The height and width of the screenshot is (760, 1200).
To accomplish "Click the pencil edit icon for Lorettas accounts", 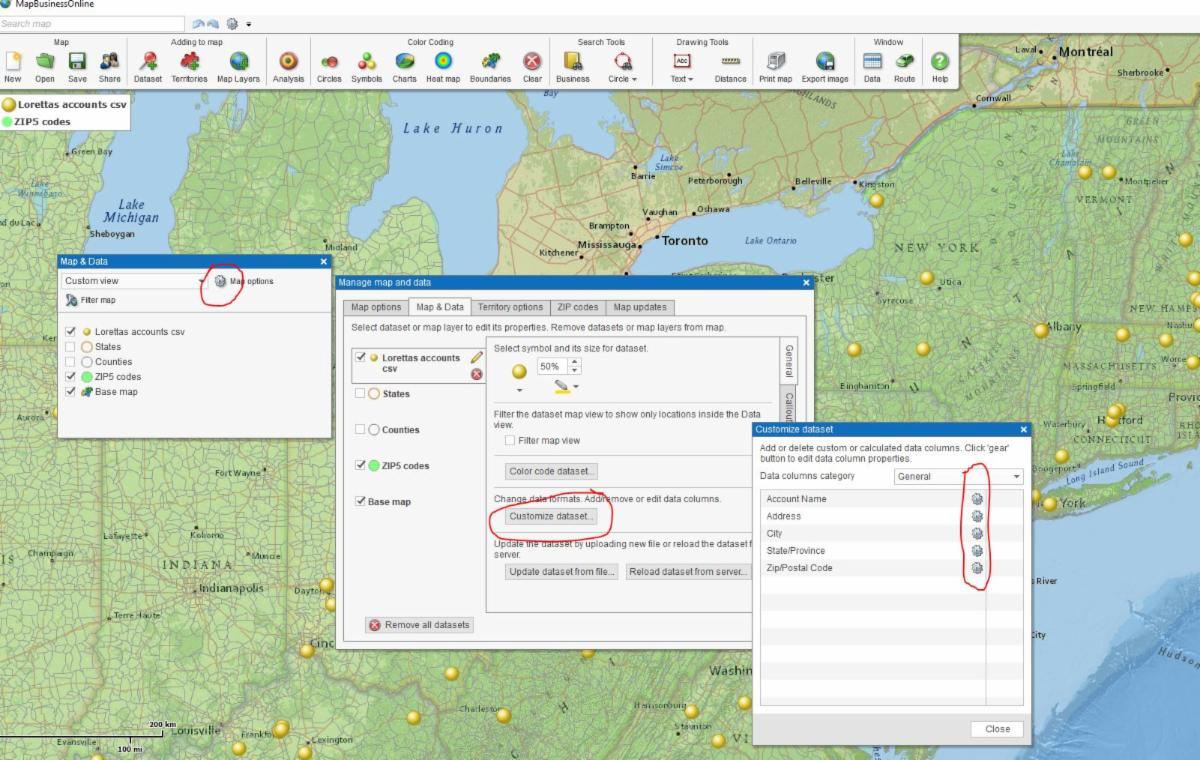I will tap(477, 357).
